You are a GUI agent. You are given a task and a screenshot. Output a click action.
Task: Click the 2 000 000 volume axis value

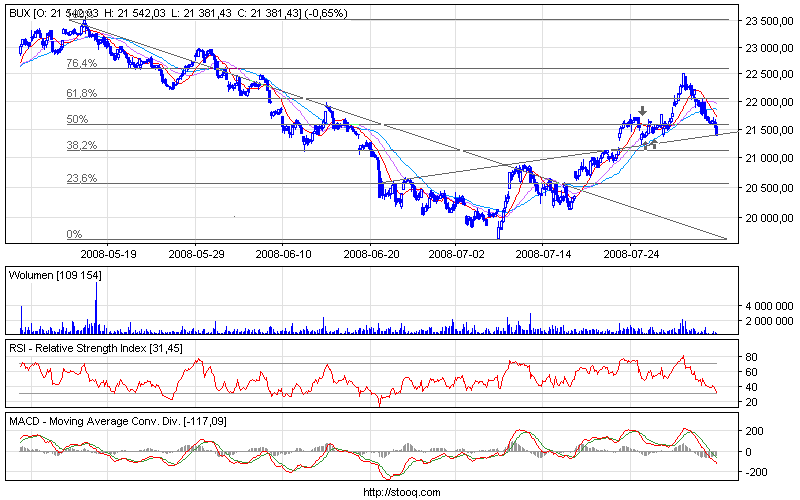click(x=769, y=321)
